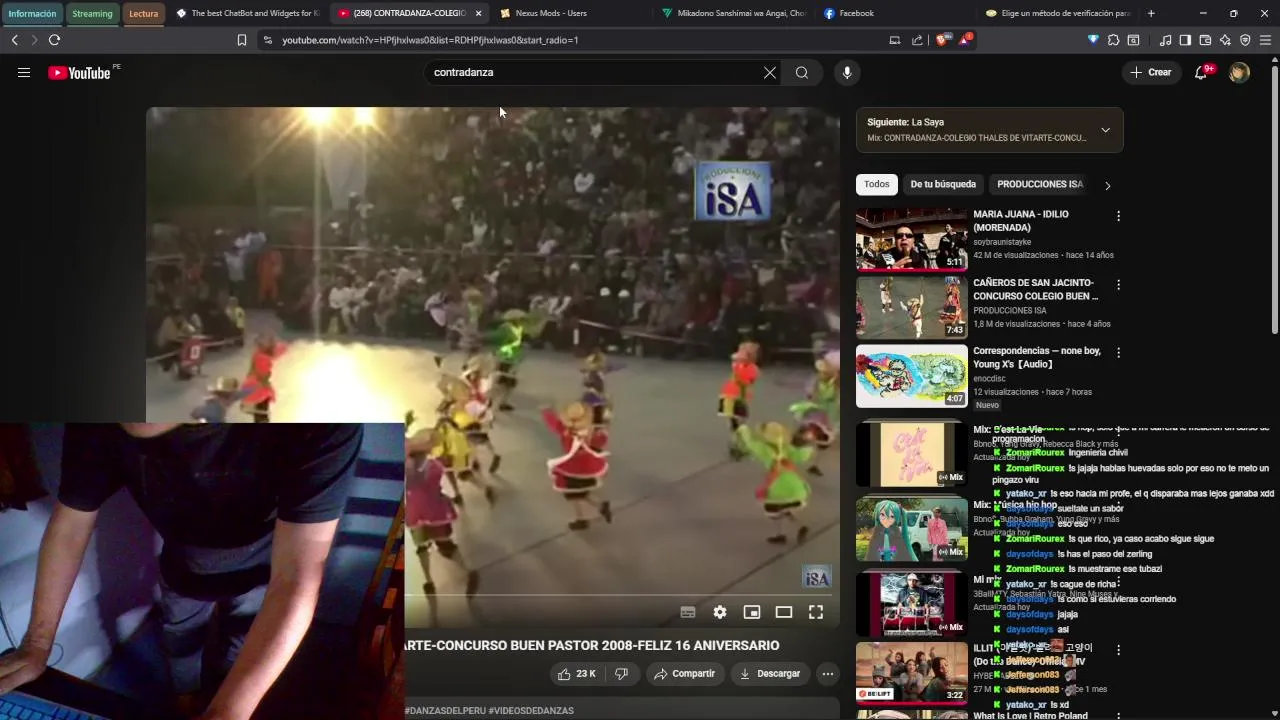Image resolution: width=1280 pixels, height=720 pixels.
Task: Dislike the video
Action: point(621,674)
